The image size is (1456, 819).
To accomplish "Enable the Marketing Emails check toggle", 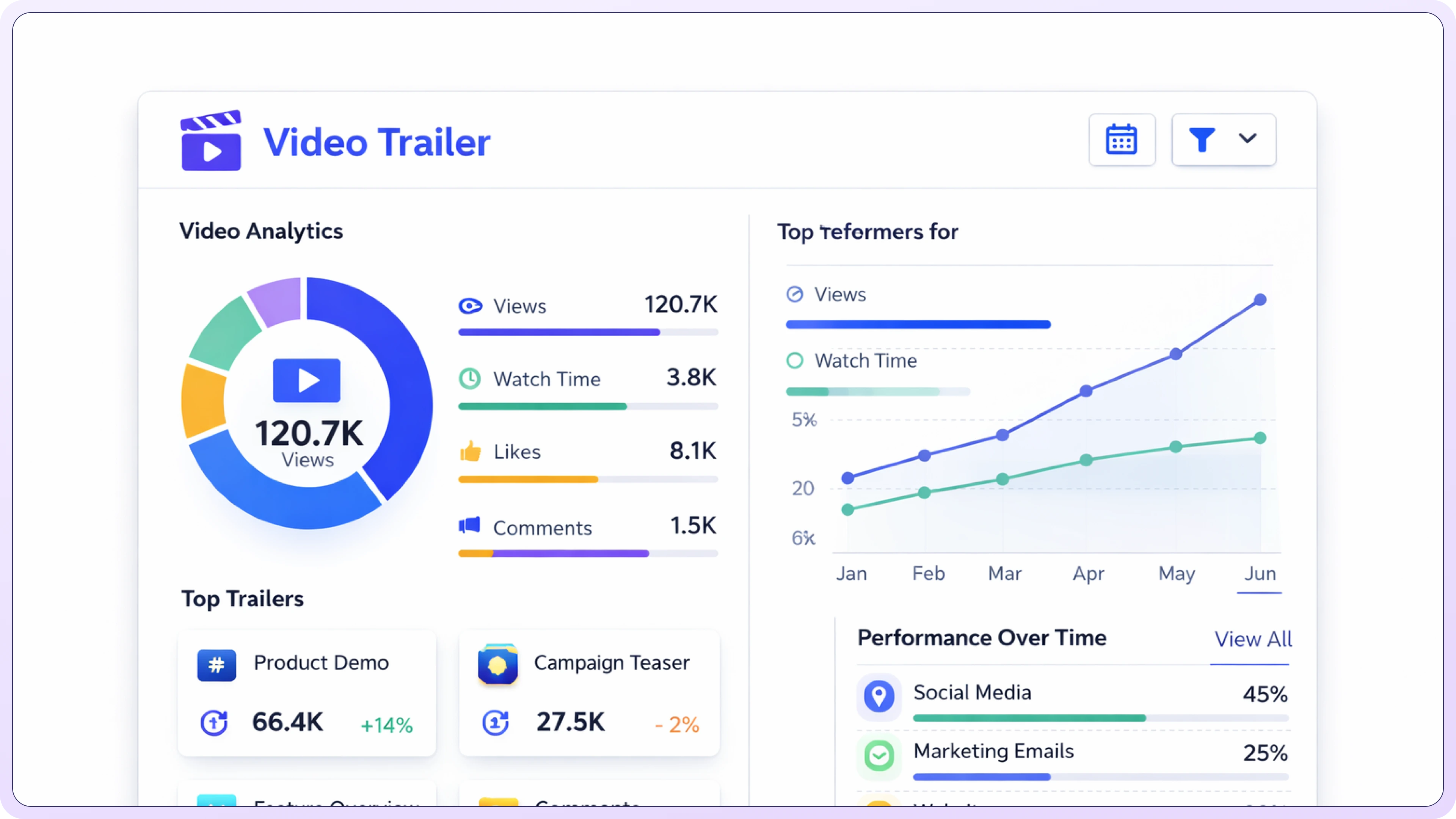I will [x=879, y=755].
